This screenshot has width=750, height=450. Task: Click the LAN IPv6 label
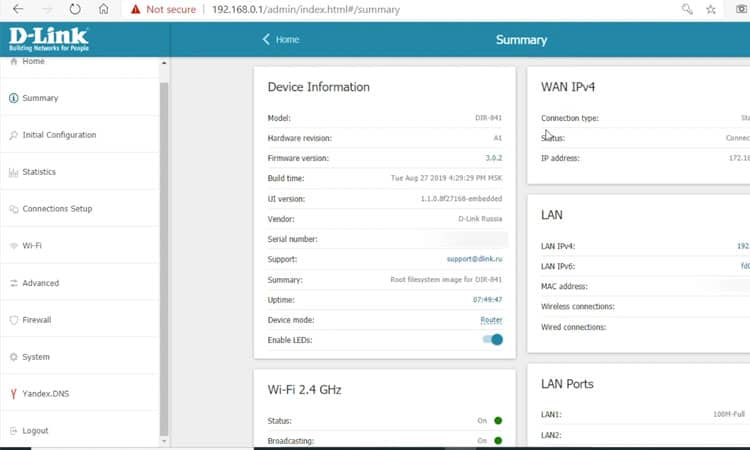558,266
